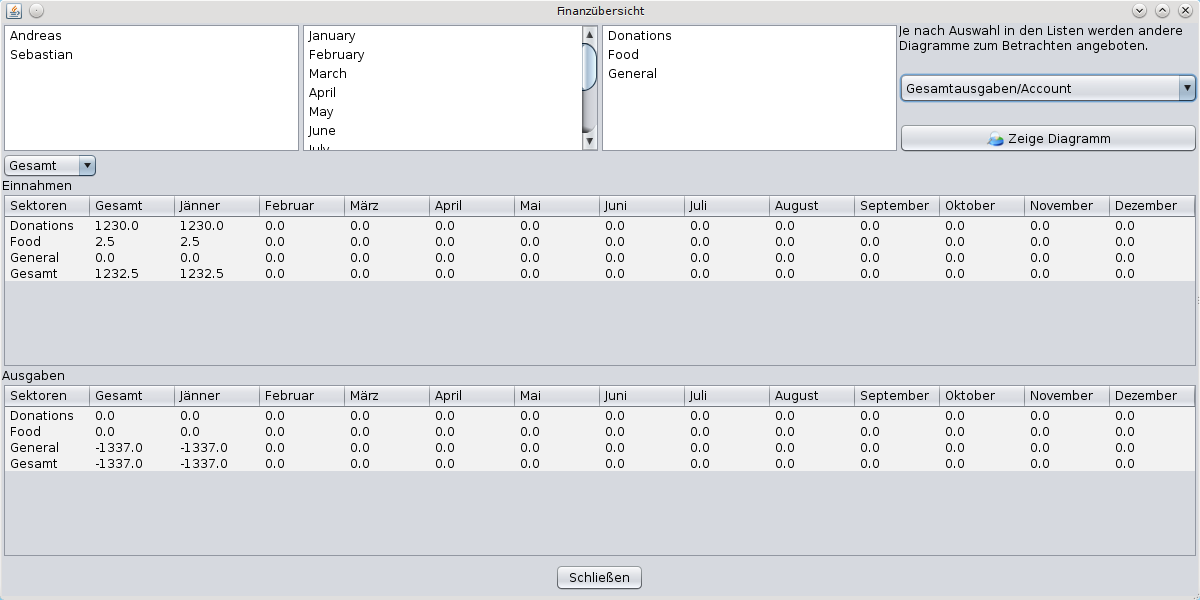
Task: Click the month list scrollbar thumb
Action: pyautogui.click(x=590, y=66)
